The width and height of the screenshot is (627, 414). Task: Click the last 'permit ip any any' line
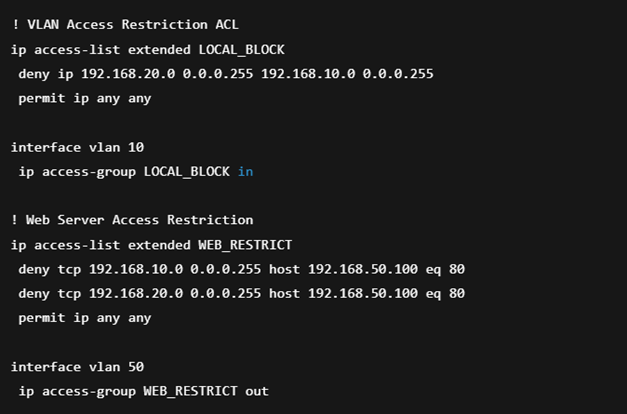(x=84, y=318)
